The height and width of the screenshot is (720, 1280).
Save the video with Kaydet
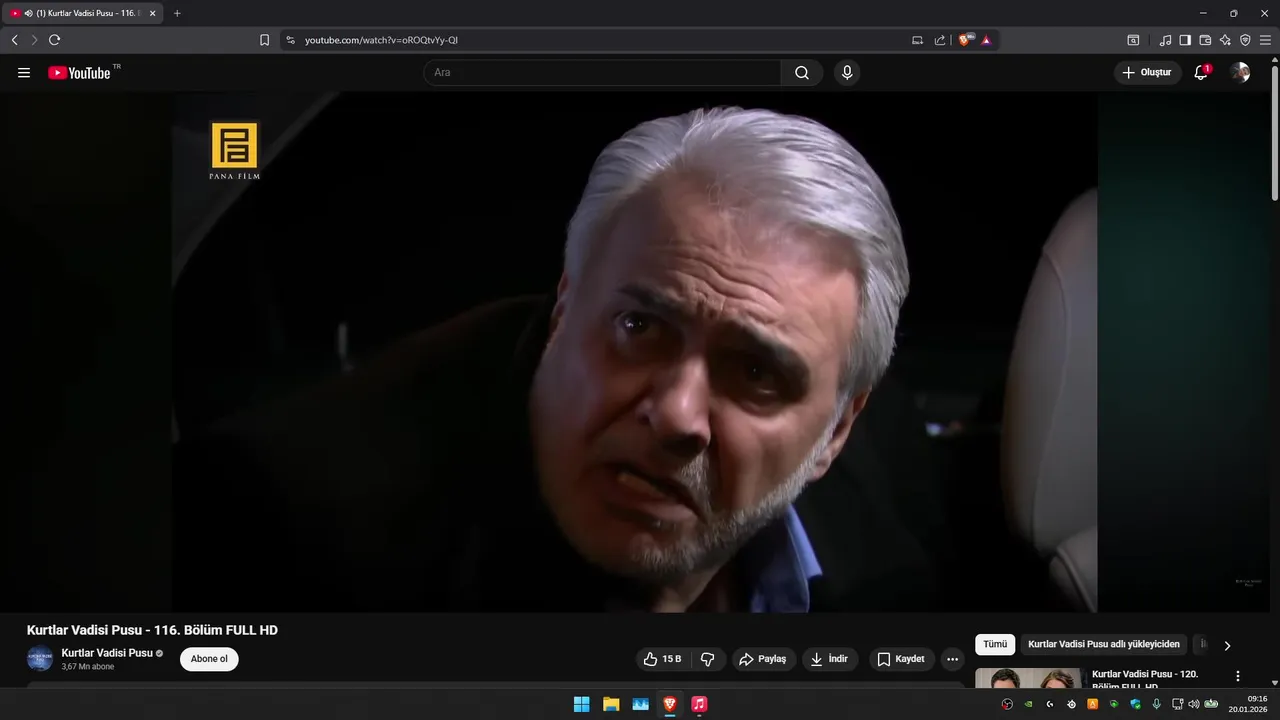point(901,659)
